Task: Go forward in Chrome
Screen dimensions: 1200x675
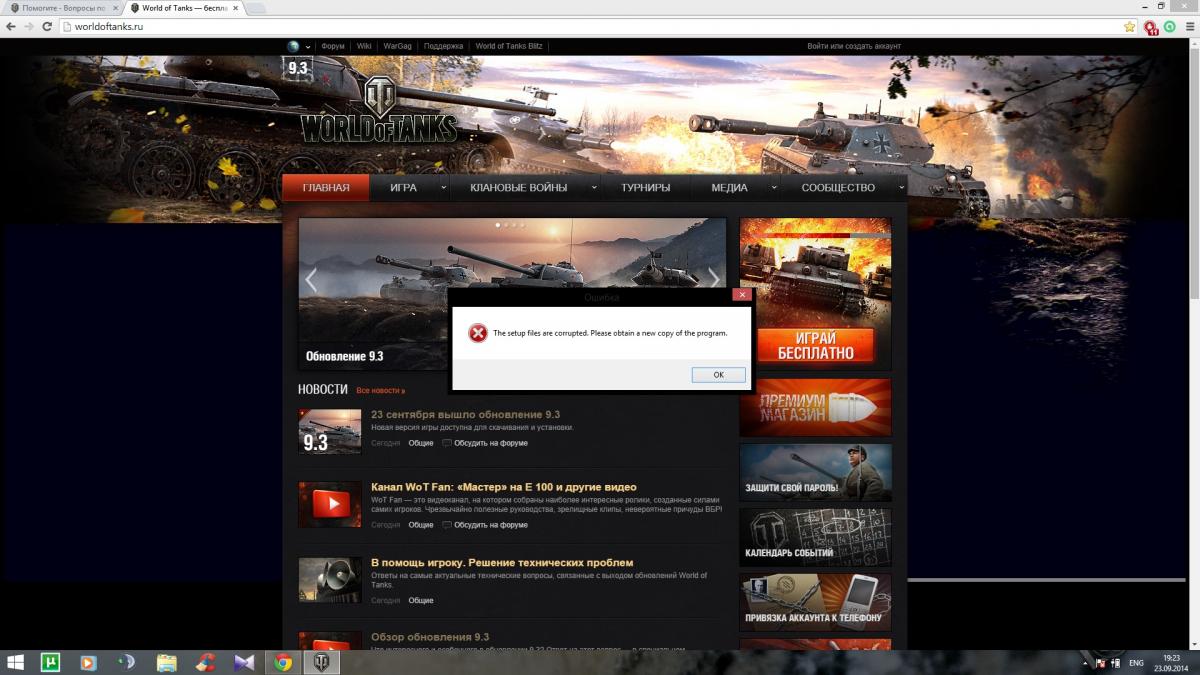Action: [28, 26]
